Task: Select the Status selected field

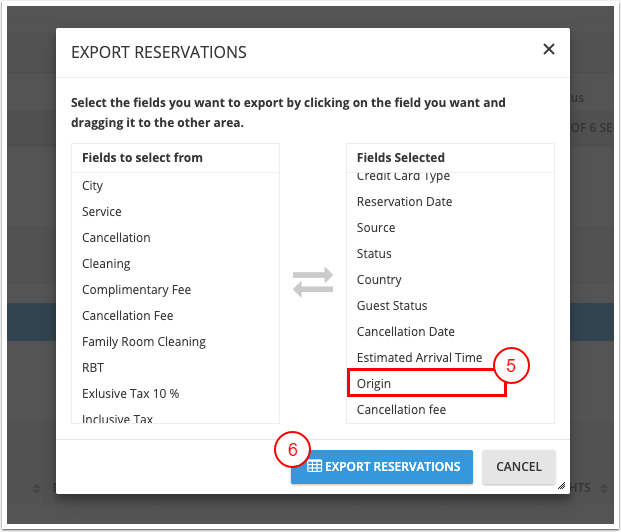Action: pyautogui.click(x=374, y=254)
